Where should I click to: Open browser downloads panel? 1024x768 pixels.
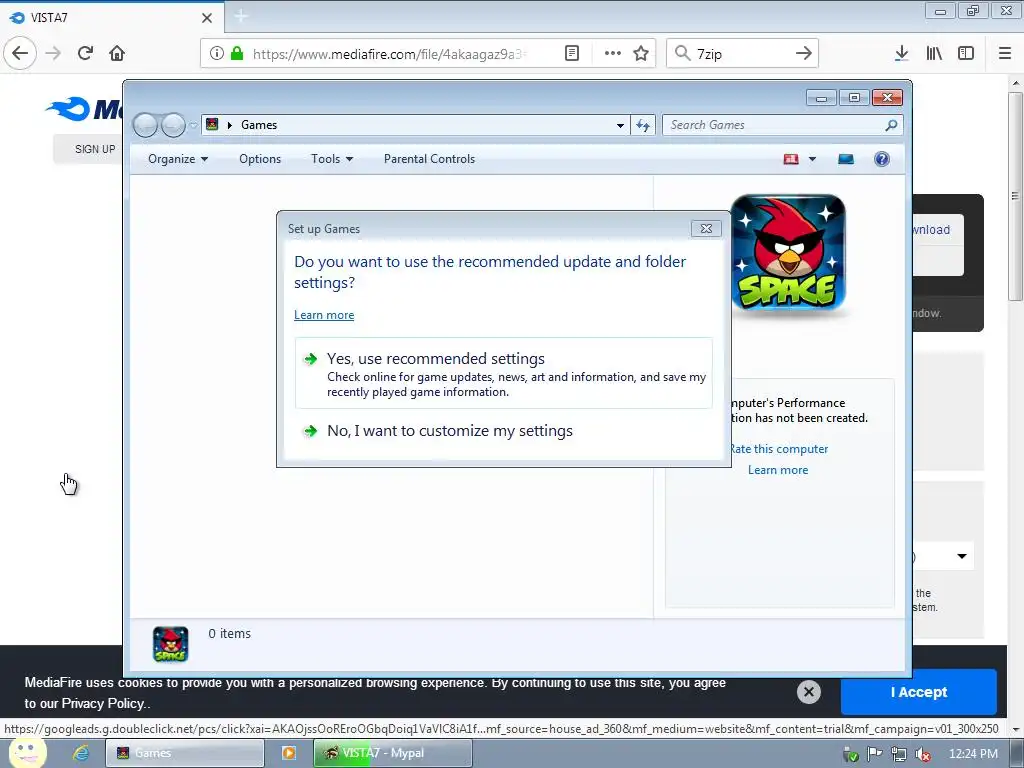tap(901, 54)
